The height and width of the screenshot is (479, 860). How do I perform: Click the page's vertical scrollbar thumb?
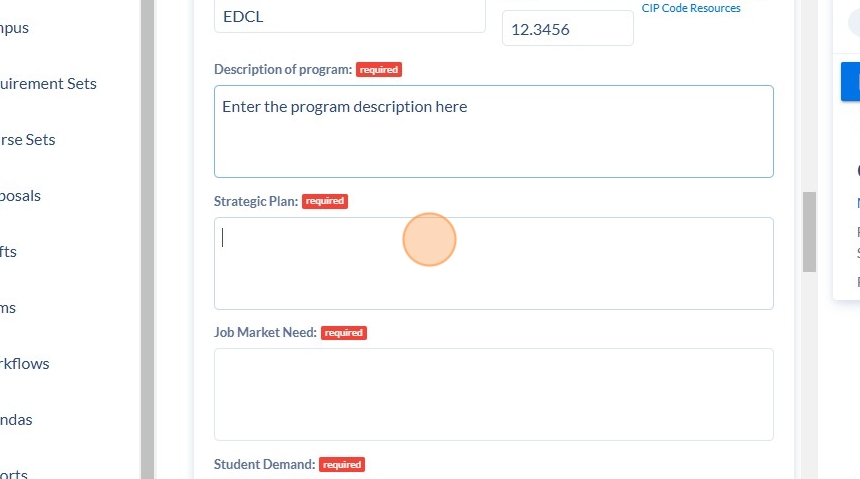coord(810,232)
